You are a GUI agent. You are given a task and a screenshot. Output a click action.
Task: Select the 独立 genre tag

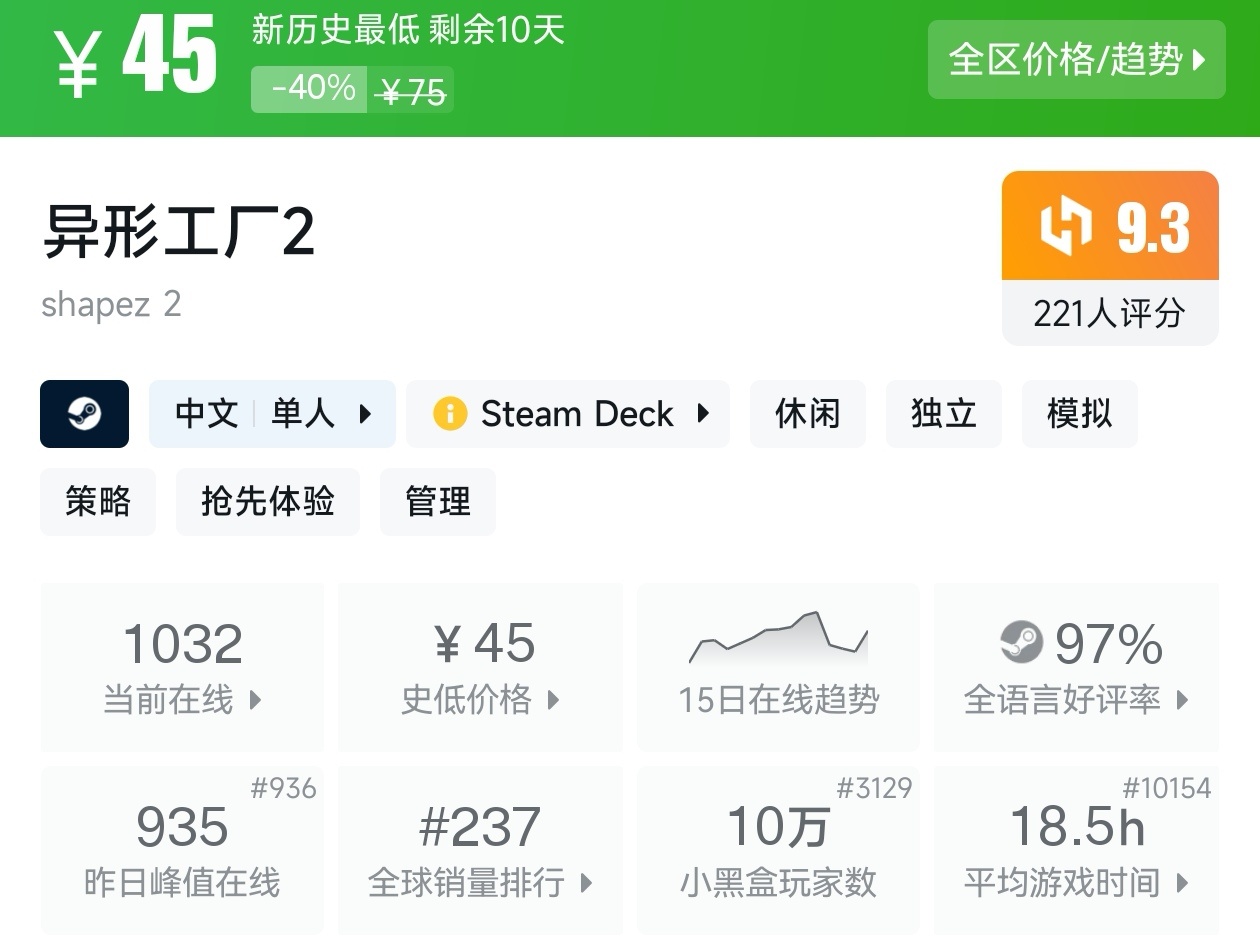click(x=943, y=414)
